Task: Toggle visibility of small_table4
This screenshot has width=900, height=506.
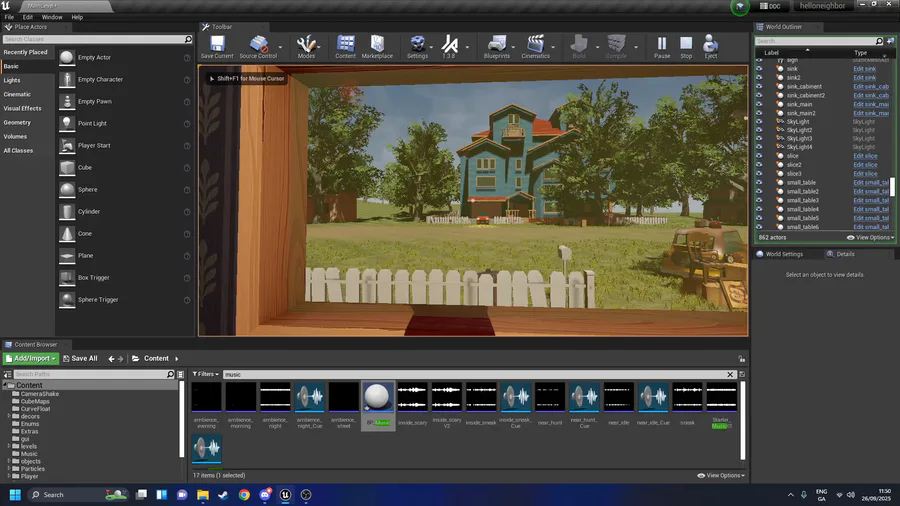Action: 759,209
